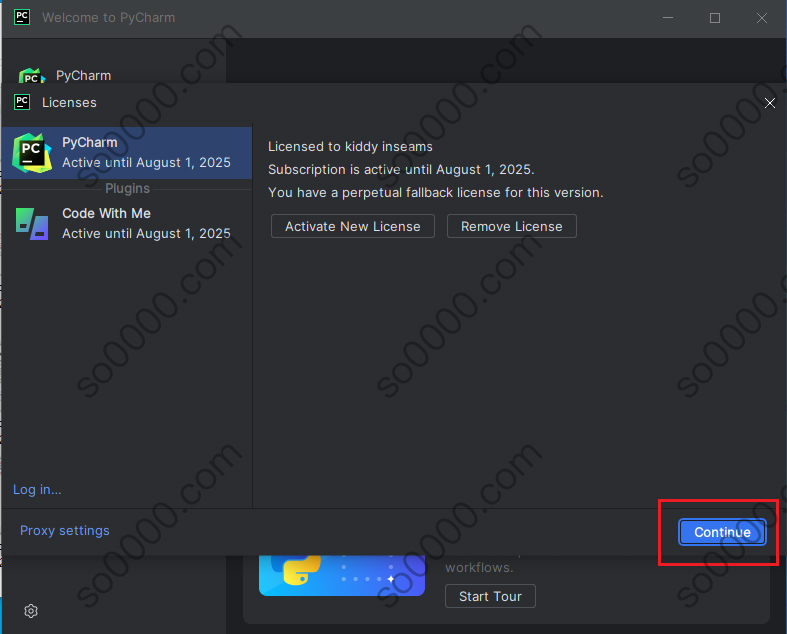The height and width of the screenshot is (634, 787).
Task: Click Activate New License button
Action: tap(352, 226)
